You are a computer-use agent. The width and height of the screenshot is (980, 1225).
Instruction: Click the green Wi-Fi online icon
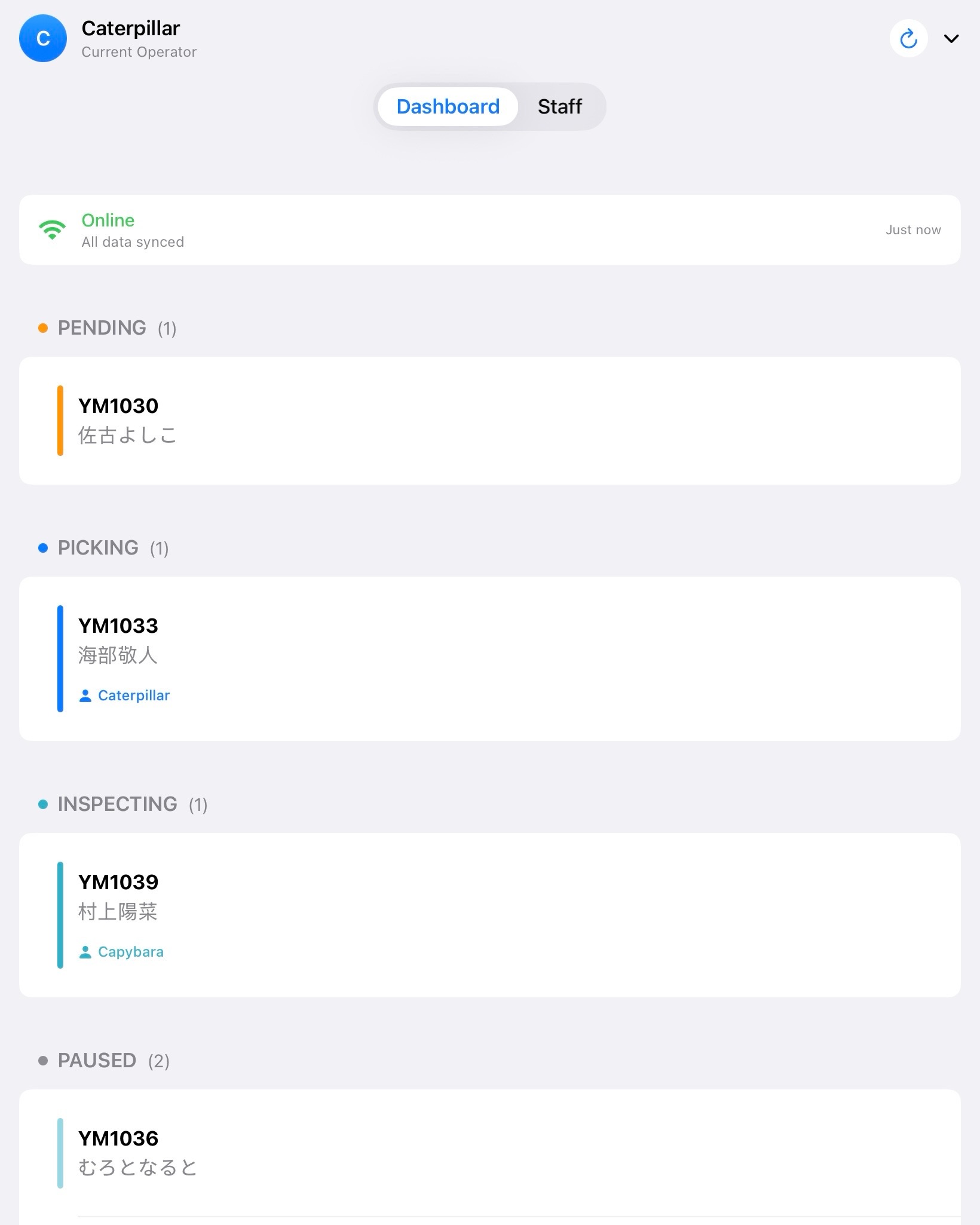(52, 230)
